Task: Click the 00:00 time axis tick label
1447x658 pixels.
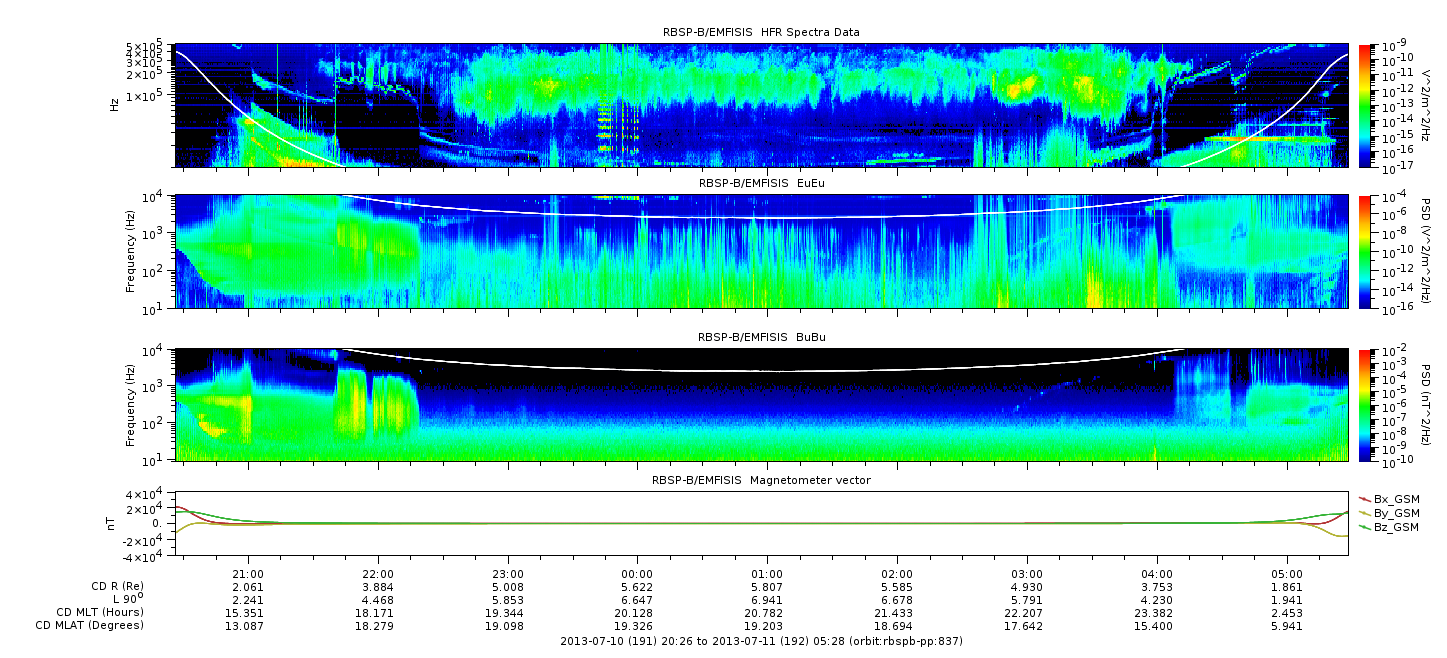Action: pyautogui.click(x=637, y=575)
